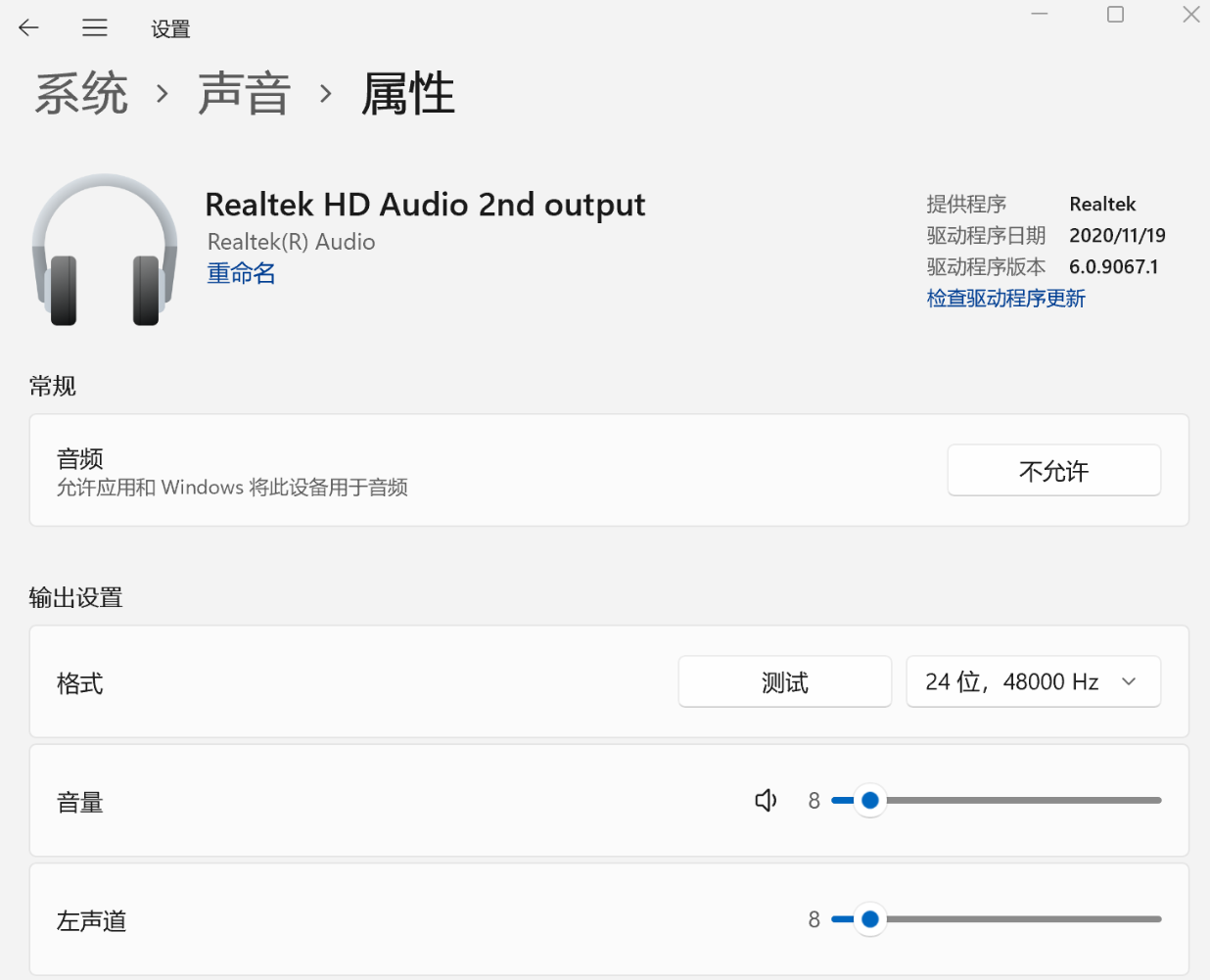
Task: Click the 常规 section heading
Action: click(52, 386)
